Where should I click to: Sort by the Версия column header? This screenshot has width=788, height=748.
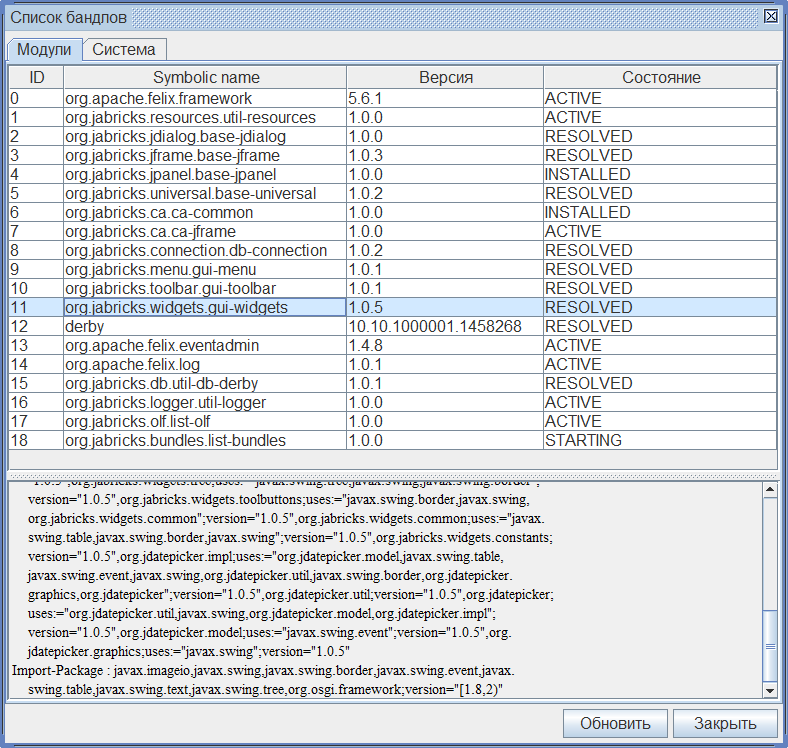[x=445, y=77]
